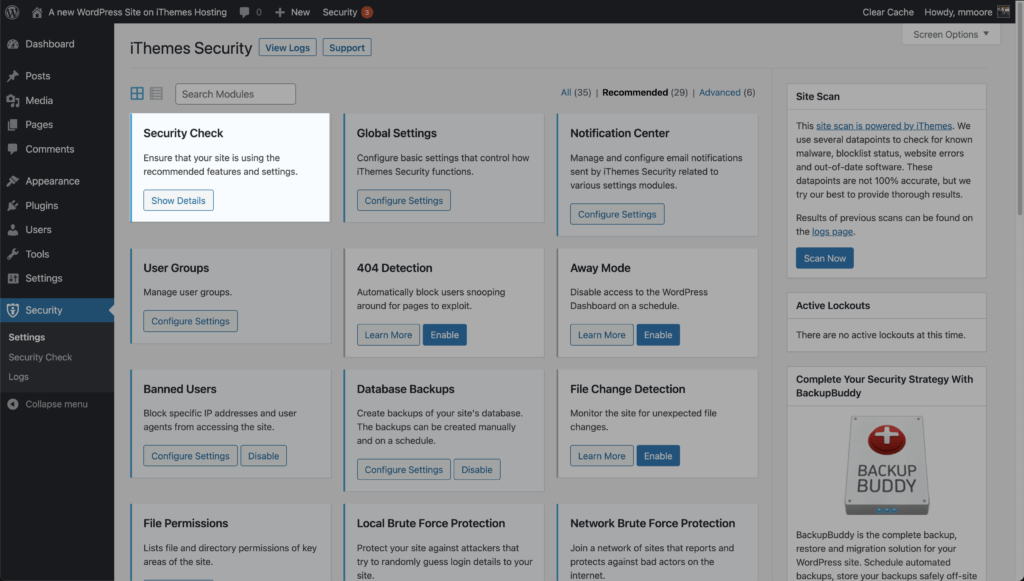The width and height of the screenshot is (1024, 581).
Task: Enable the File Change Detection module
Action: pyautogui.click(x=658, y=456)
